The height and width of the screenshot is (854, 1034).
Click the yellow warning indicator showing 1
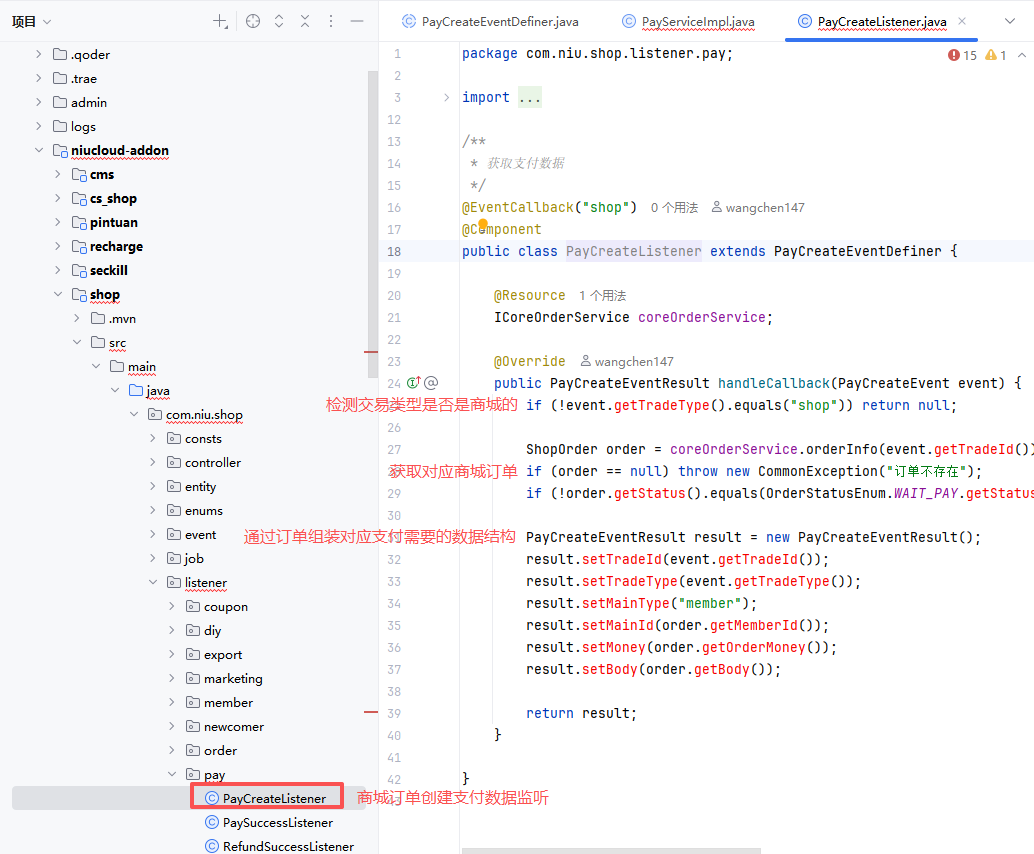pyautogui.click(x=996, y=55)
